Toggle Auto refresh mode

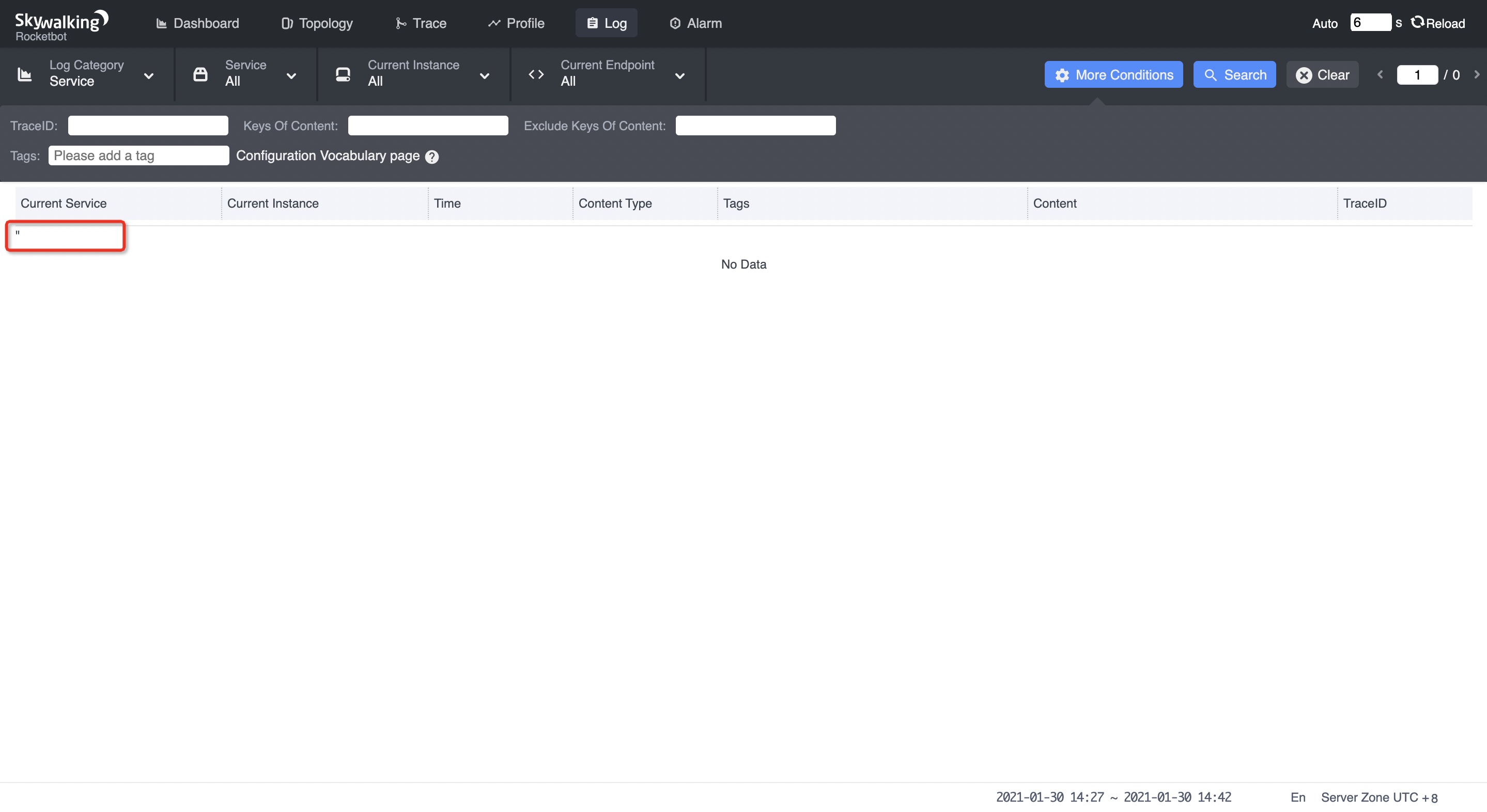(1324, 24)
